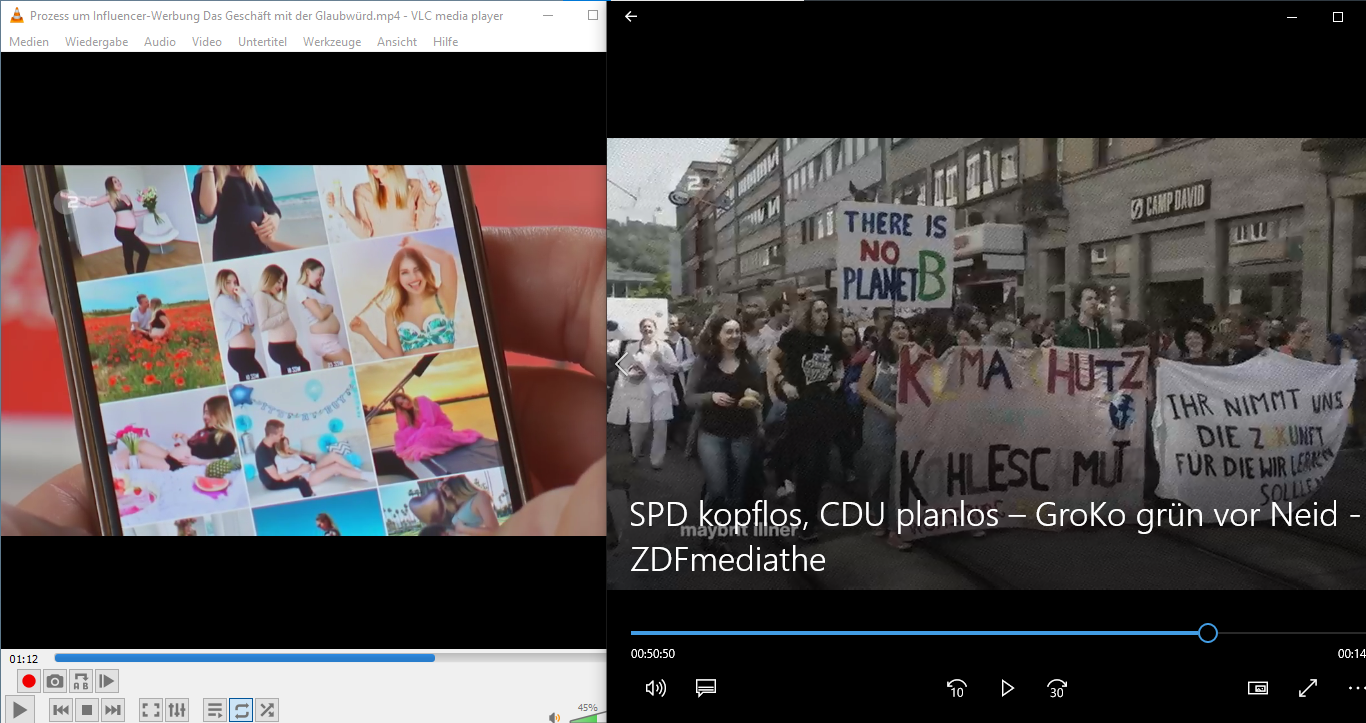The width and height of the screenshot is (1366, 723).
Task: Play in mini view mode
Action: [1257, 688]
